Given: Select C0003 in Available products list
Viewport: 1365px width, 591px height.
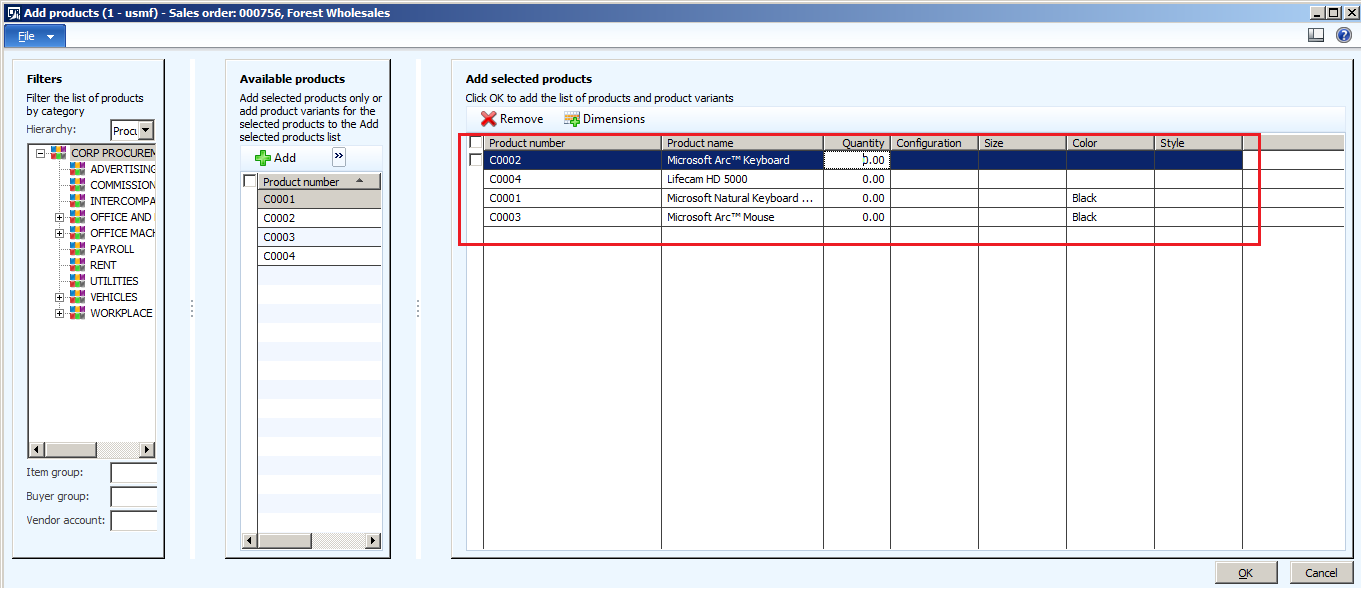Looking at the screenshot, I should coord(319,237).
